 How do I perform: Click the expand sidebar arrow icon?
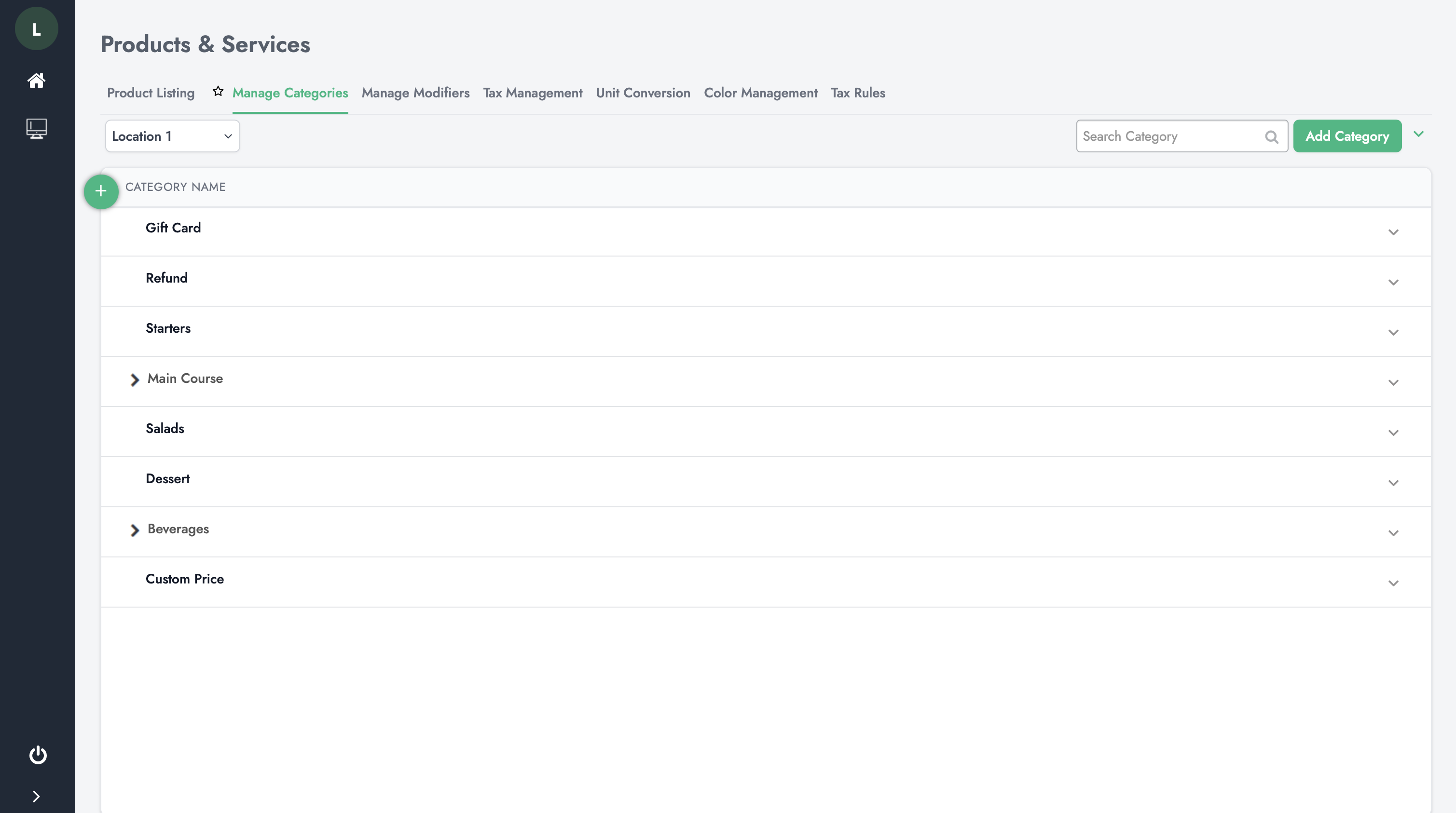37,797
